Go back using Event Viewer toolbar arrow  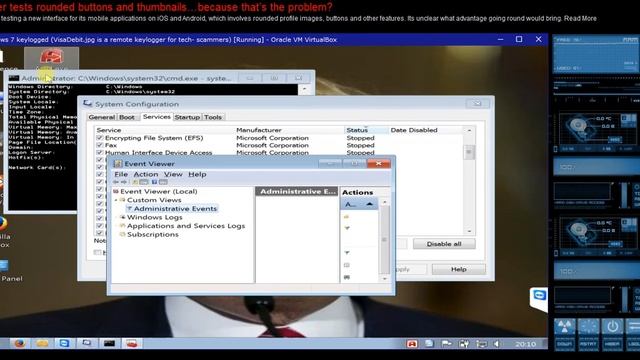pyautogui.click(x=116, y=182)
